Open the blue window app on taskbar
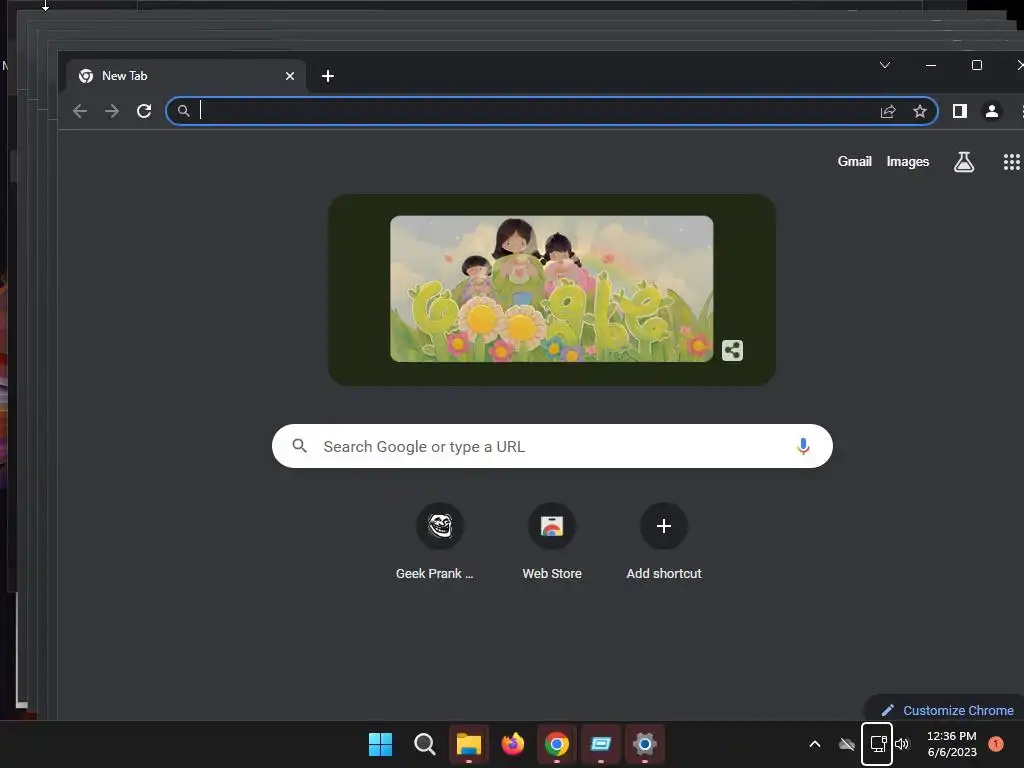Viewport: 1024px width, 768px height. [x=601, y=744]
